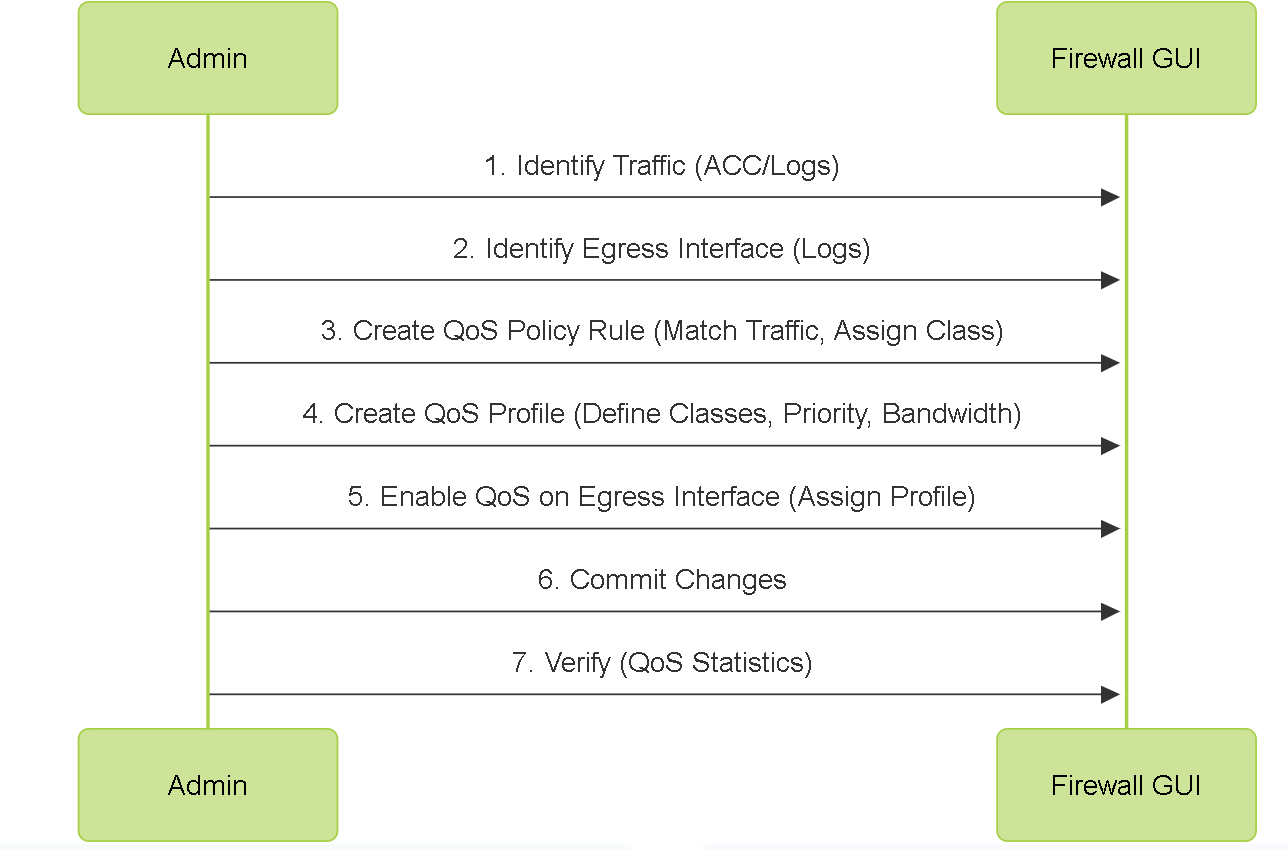
Task: Click the '5. Enable QoS on Egress Interface' label
Action: coord(662,497)
